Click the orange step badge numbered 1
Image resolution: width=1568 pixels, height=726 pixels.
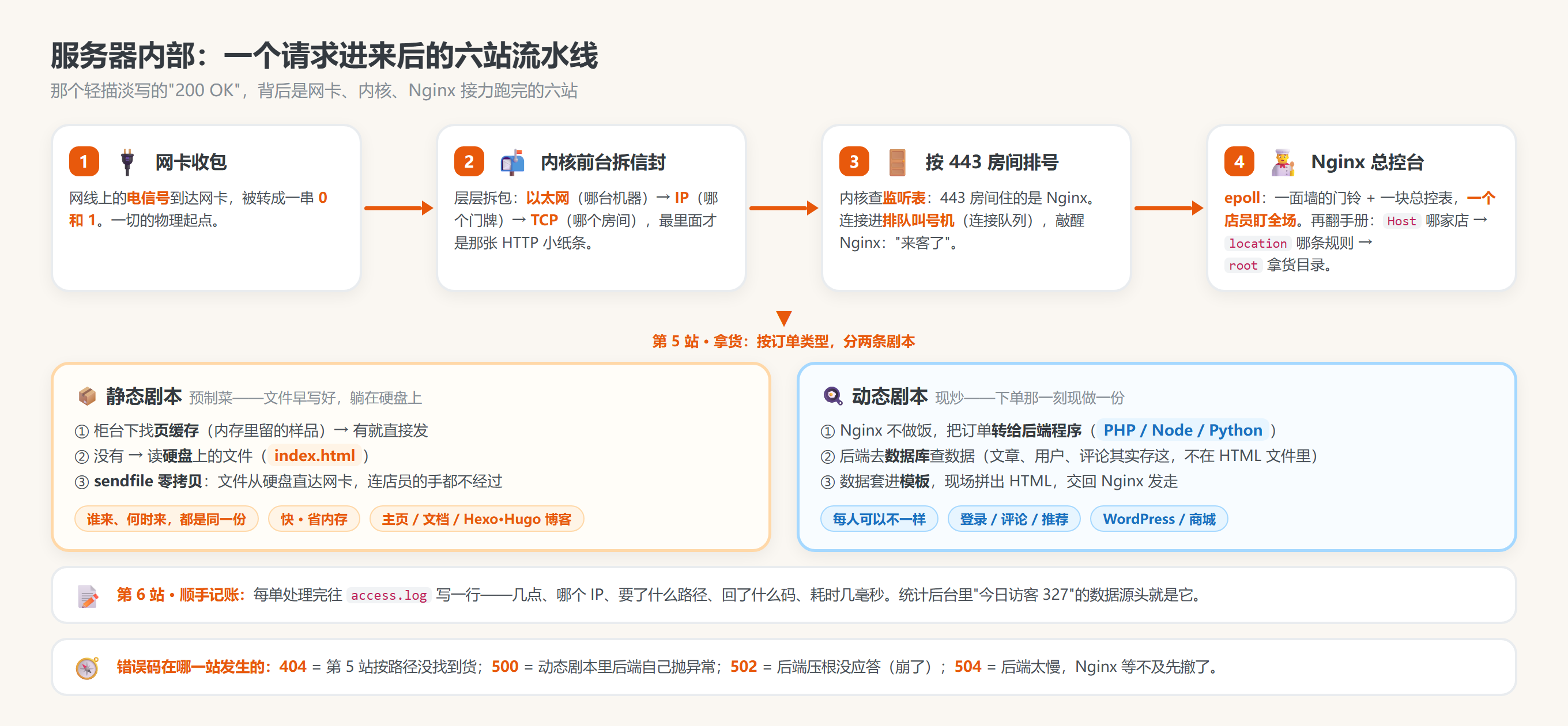(x=84, y=161)
